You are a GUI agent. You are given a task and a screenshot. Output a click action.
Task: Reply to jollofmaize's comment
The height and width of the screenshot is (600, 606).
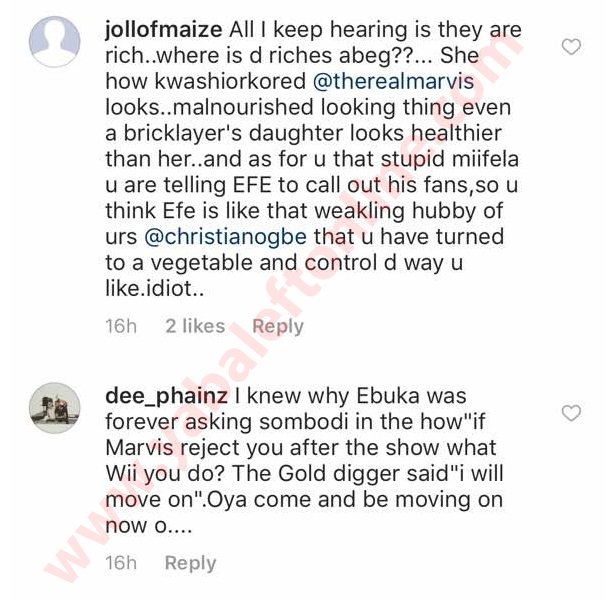pos(278,327)
